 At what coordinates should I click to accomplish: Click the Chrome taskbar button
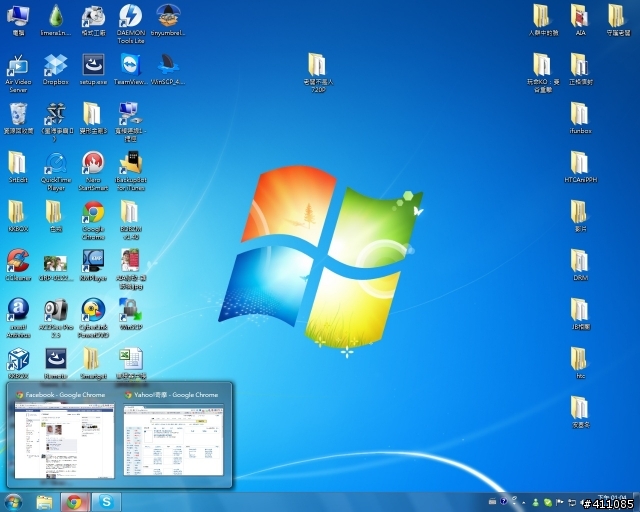click(74, 502)
